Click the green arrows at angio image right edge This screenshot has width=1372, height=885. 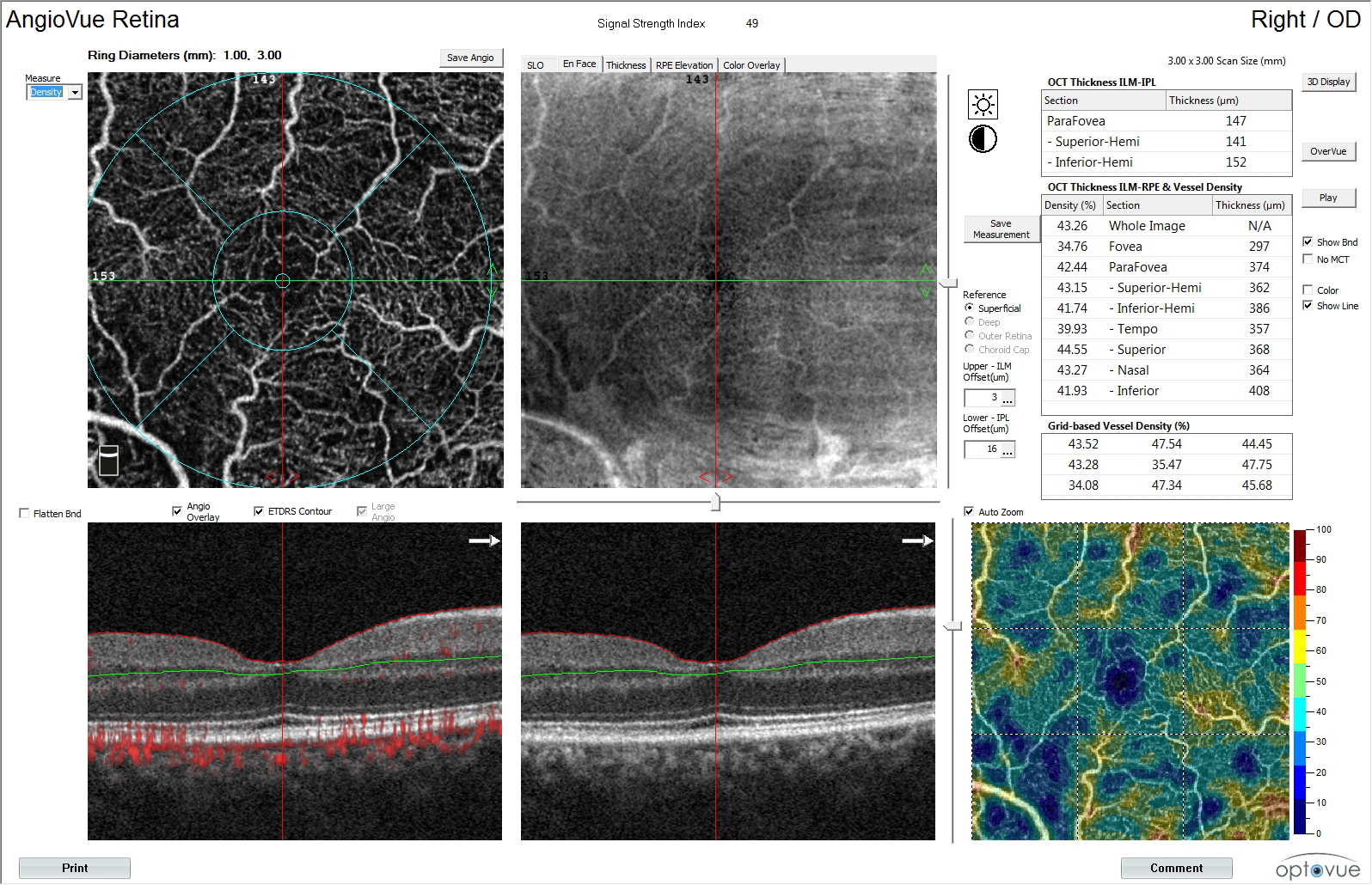[493, 282]
